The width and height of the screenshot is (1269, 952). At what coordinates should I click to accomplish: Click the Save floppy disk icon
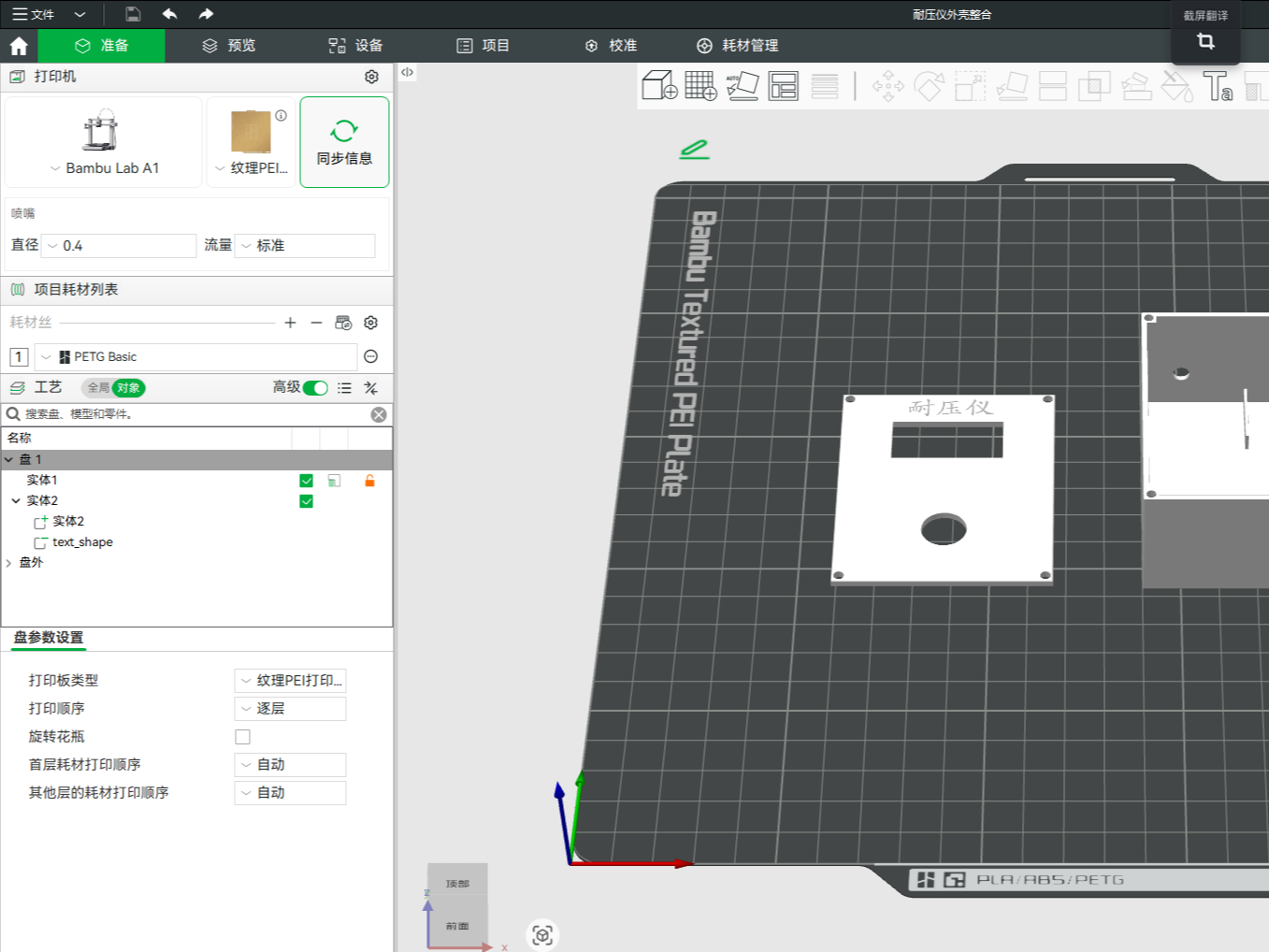[133, 14]
